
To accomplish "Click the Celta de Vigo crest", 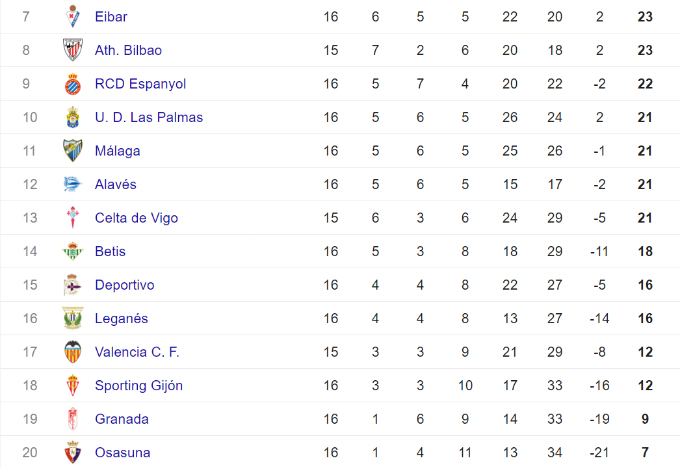I will pyautogui.click(x=73, y=218).
